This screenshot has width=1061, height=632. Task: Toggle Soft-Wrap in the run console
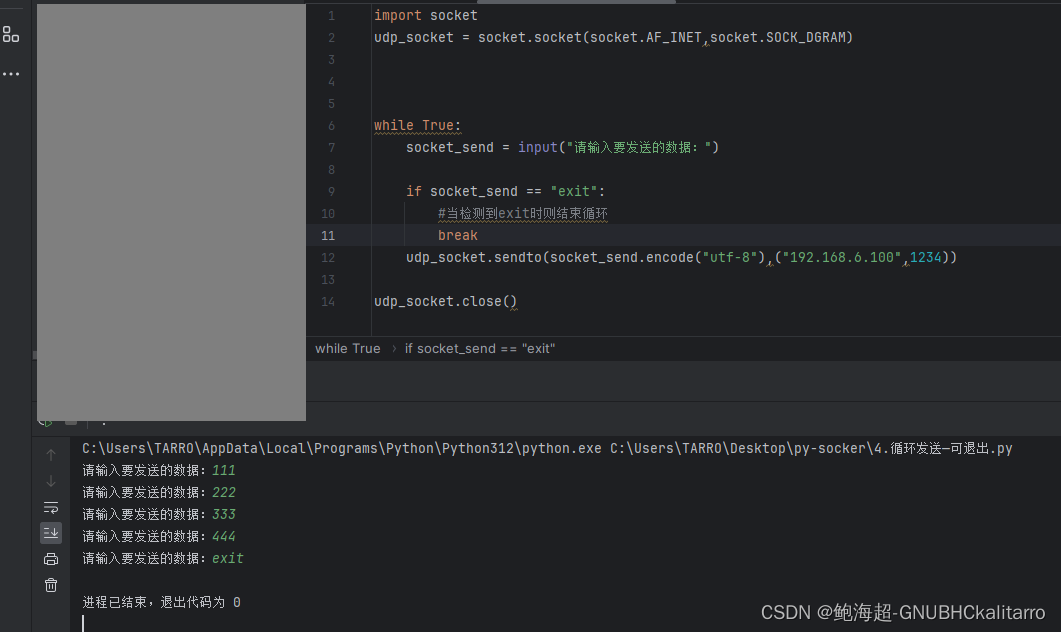[51, 507]
